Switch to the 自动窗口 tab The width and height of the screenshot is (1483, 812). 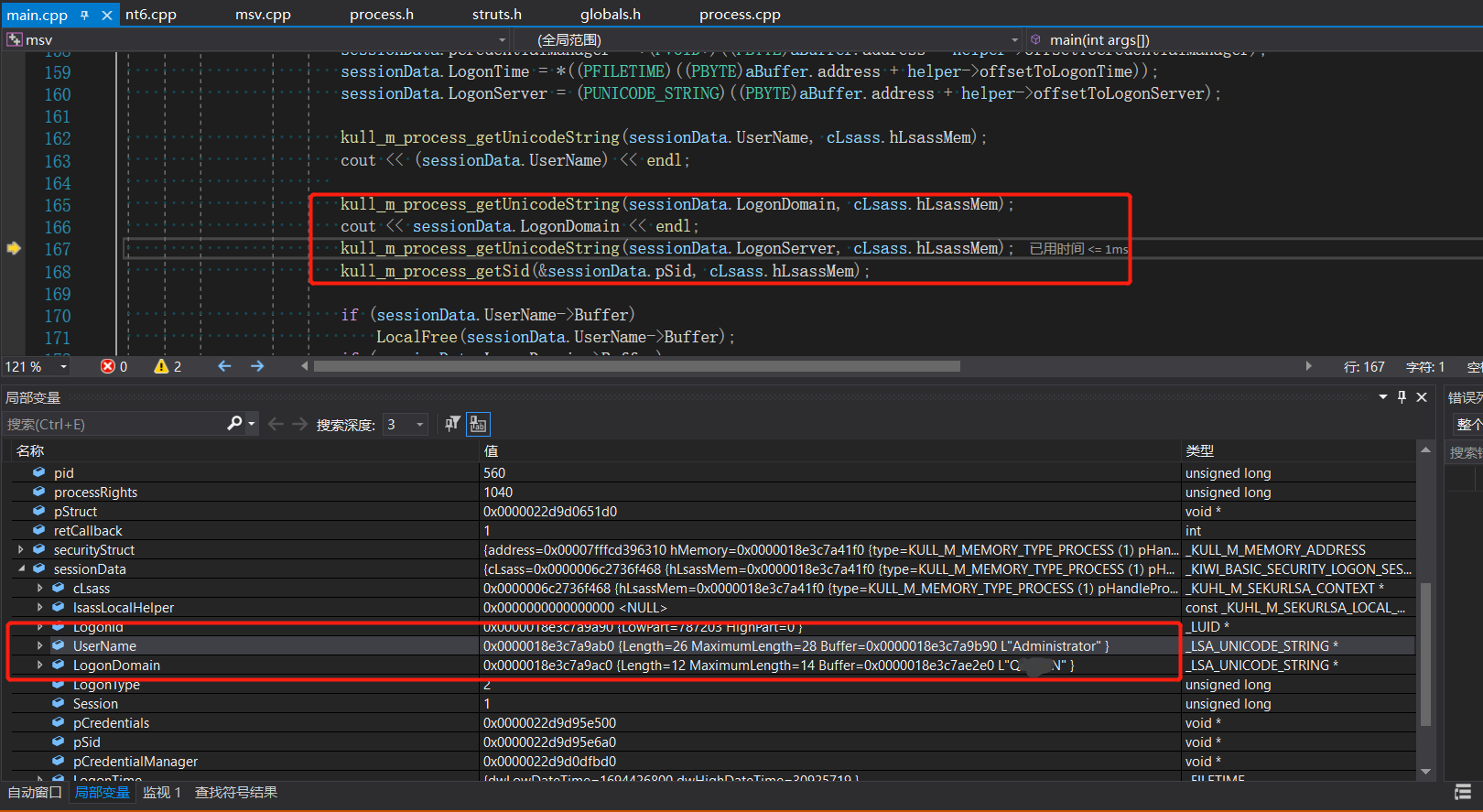[35, 792]
